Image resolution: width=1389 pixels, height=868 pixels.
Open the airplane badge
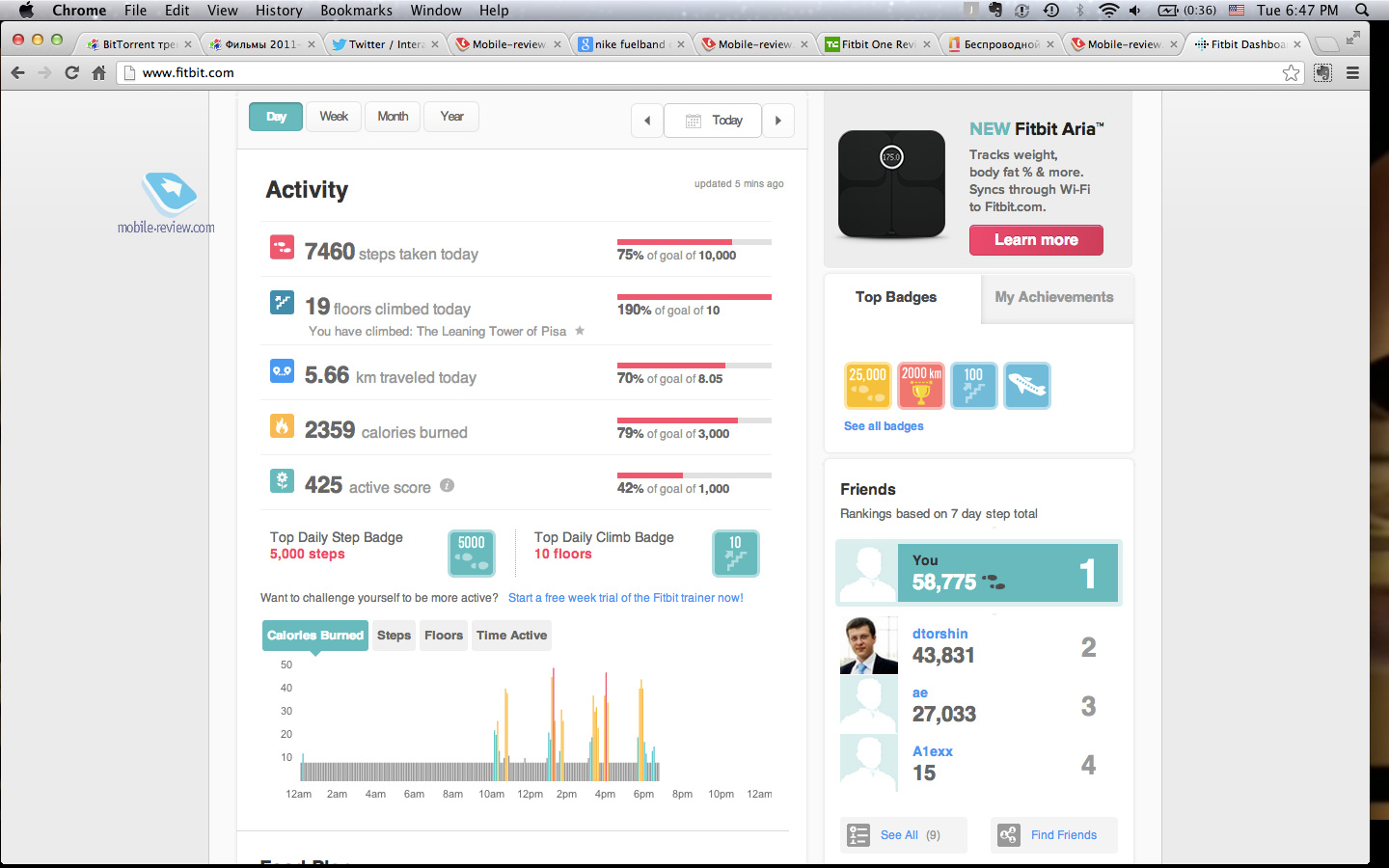click(x=1027, y=386)
